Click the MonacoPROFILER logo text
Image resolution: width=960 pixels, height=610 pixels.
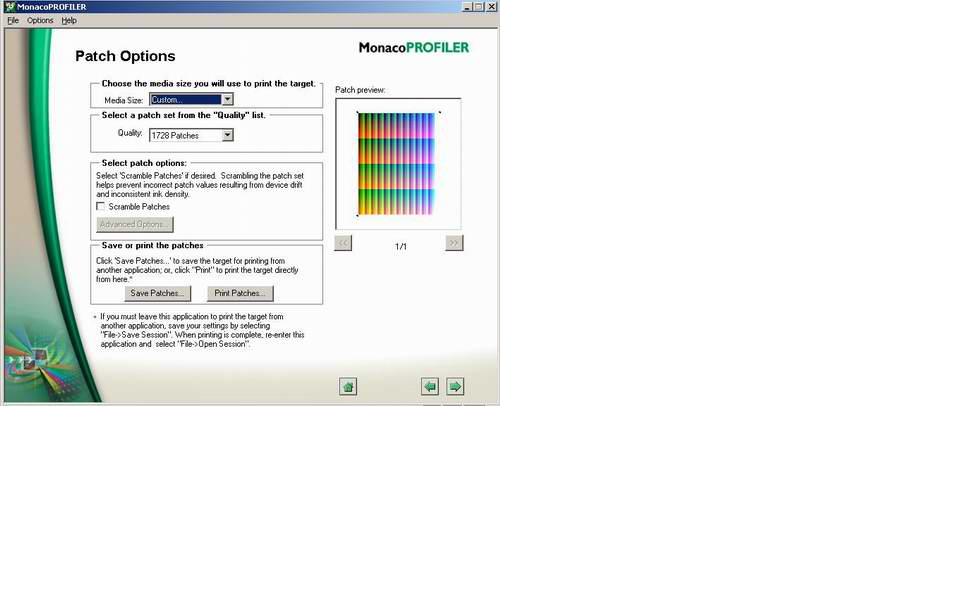coord(414,47)
